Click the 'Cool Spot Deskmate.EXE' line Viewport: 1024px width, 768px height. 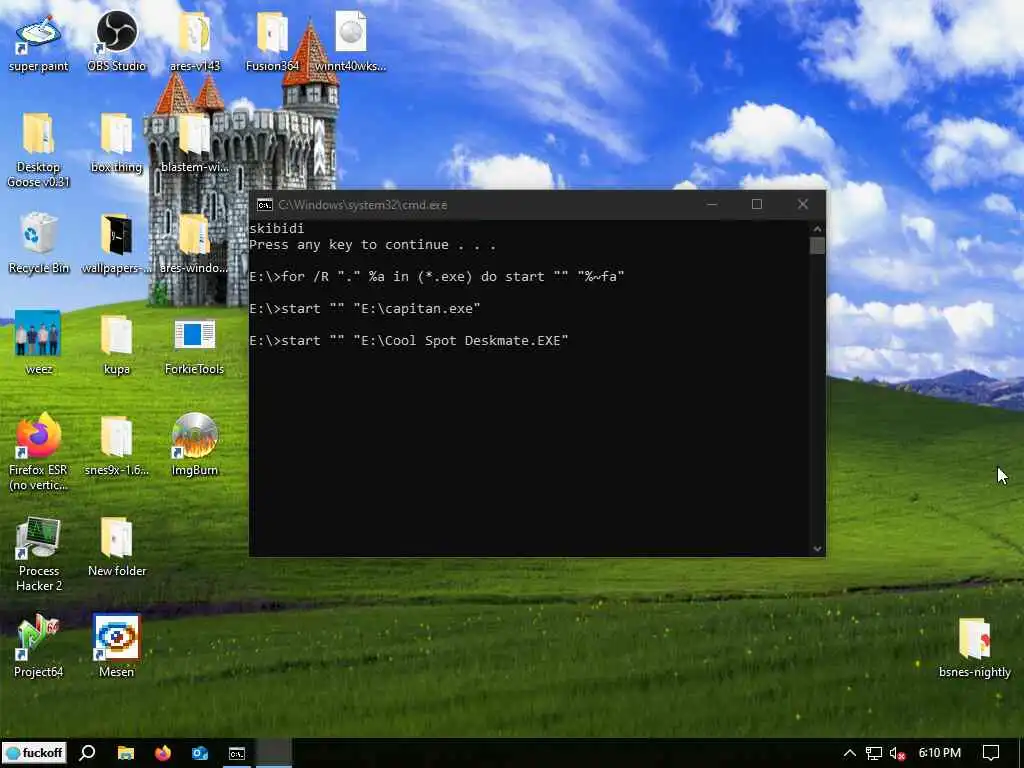[408, 341]
